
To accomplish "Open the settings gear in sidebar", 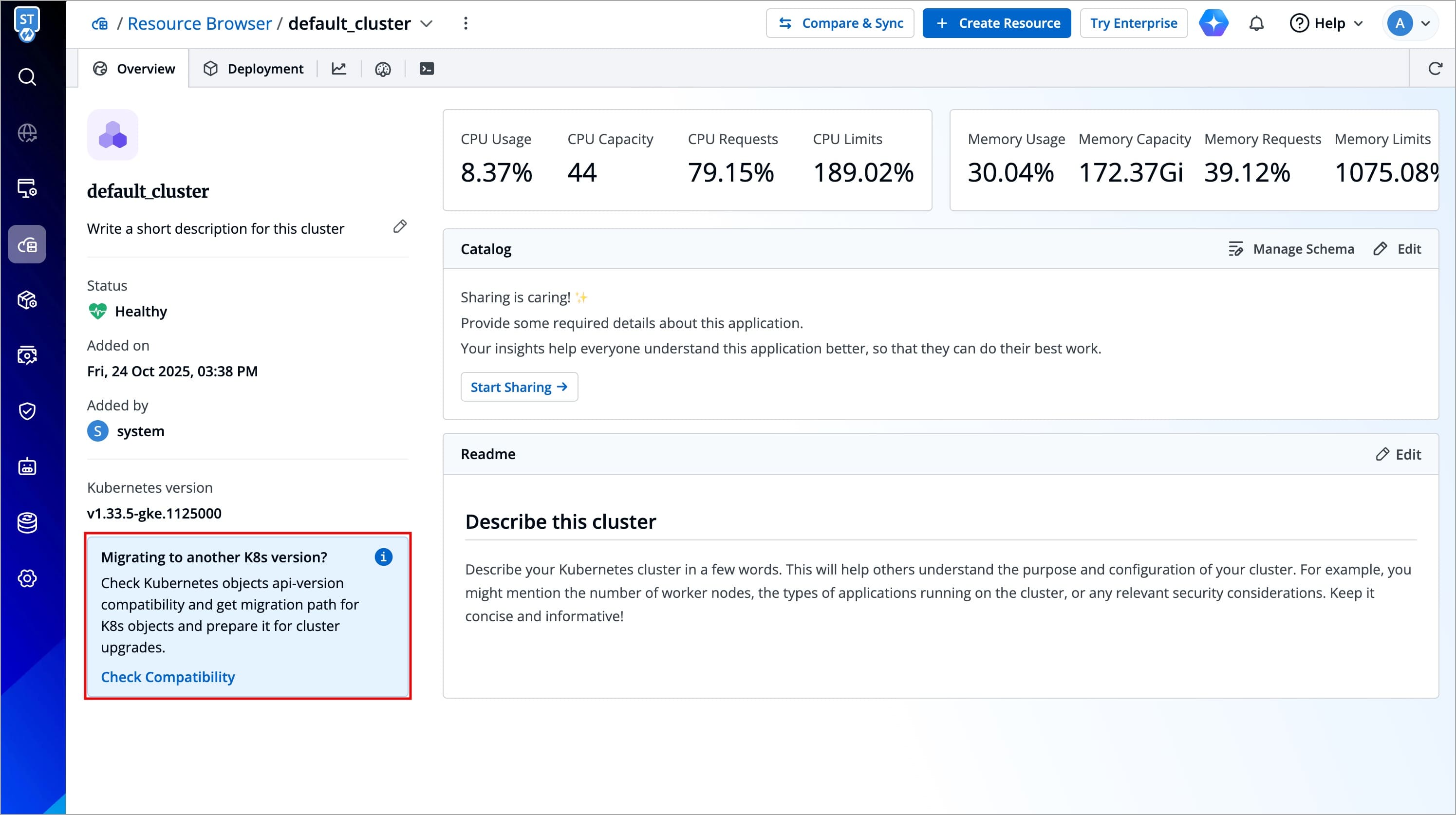I will click(27, 578).
